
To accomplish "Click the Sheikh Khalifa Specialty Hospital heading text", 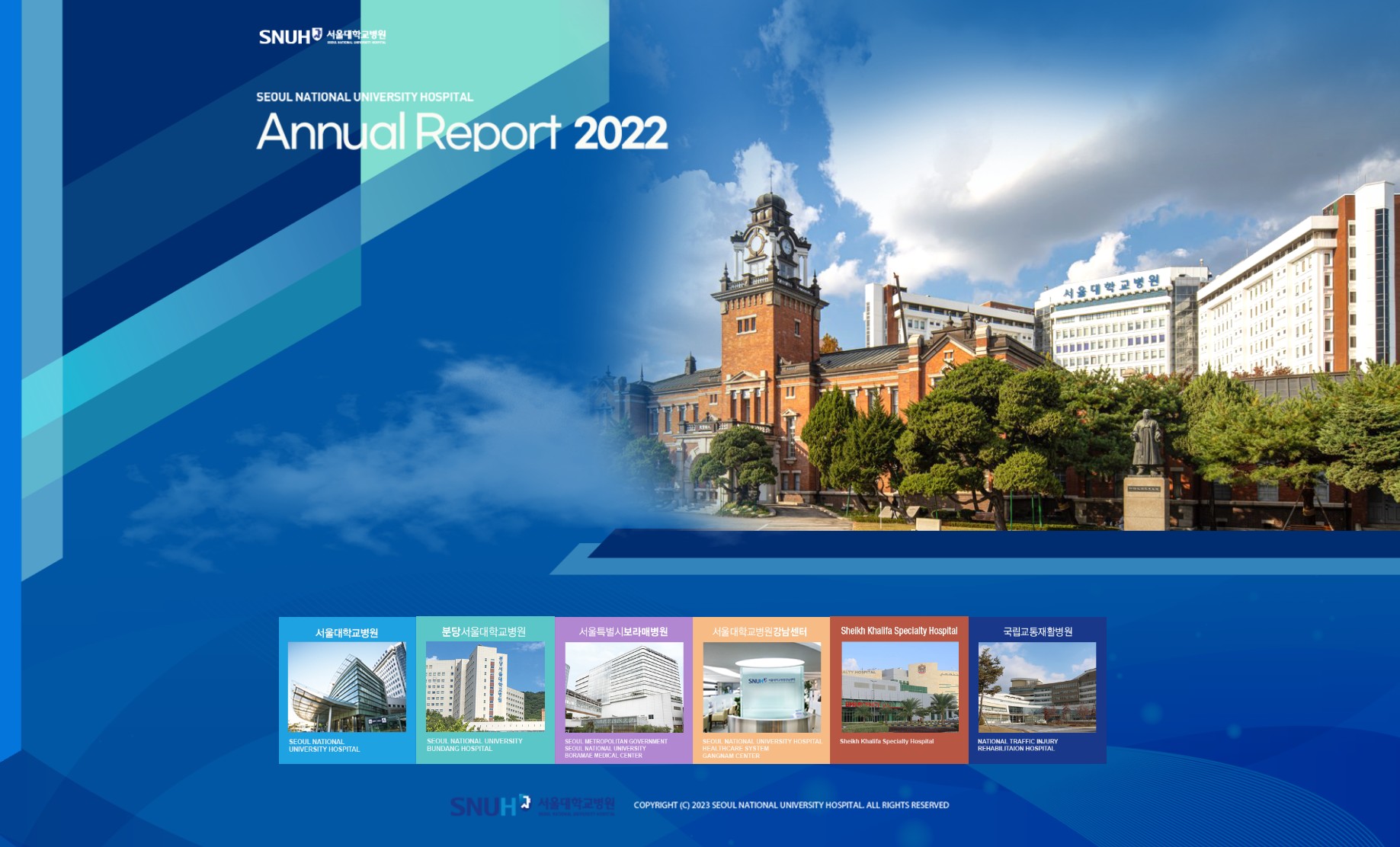I will click(899, 631).
